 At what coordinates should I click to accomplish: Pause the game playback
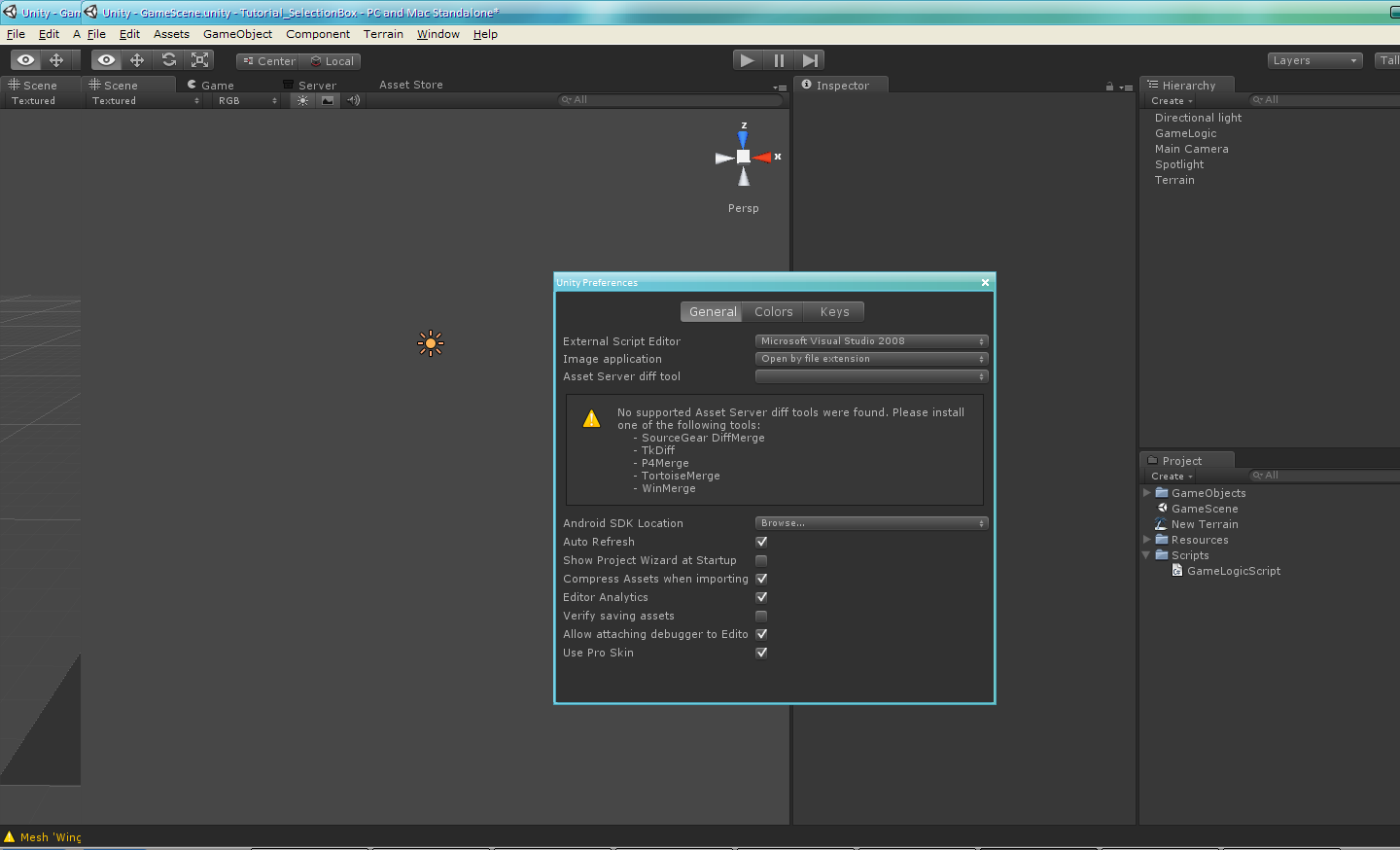pos(779,60)
